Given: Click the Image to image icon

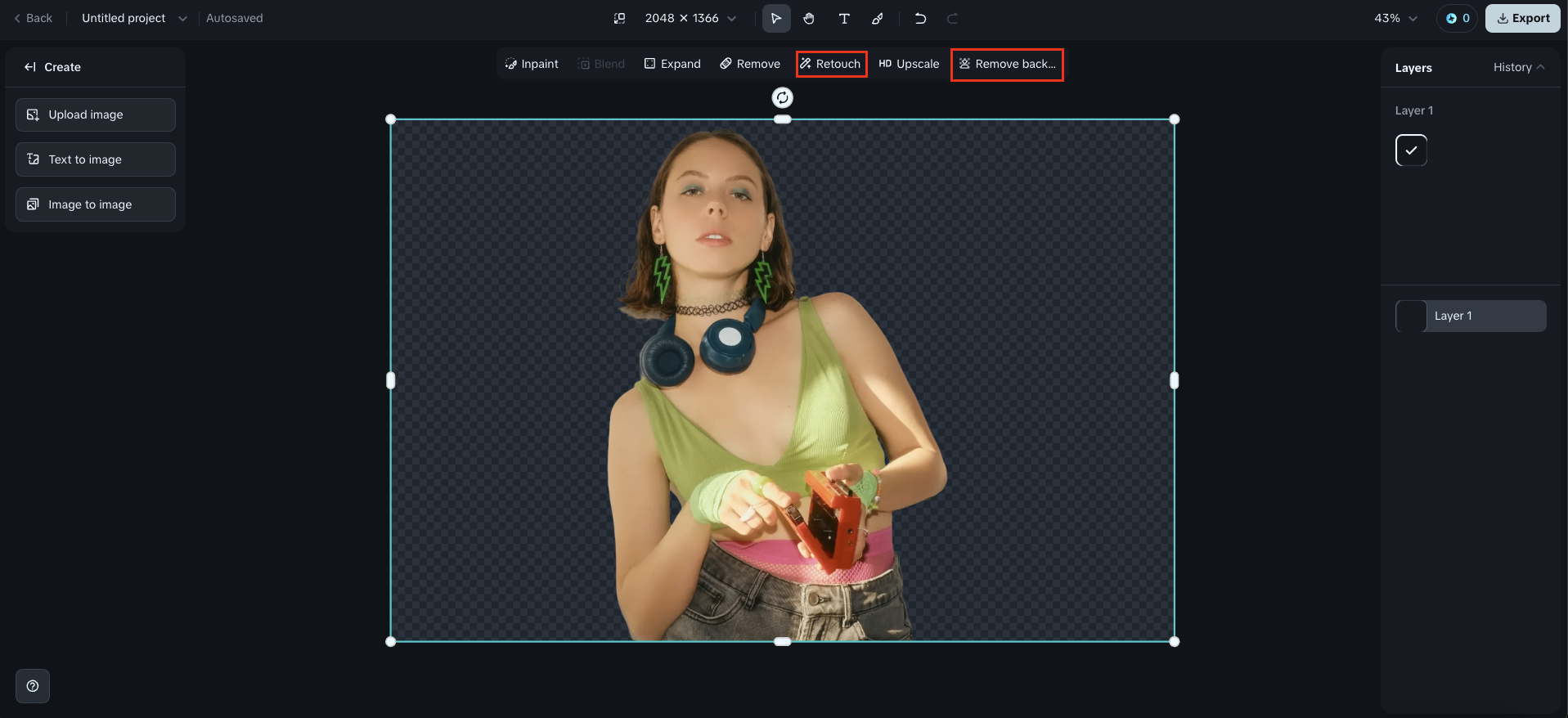Looking at the screenshot, I should coord(33,204).
